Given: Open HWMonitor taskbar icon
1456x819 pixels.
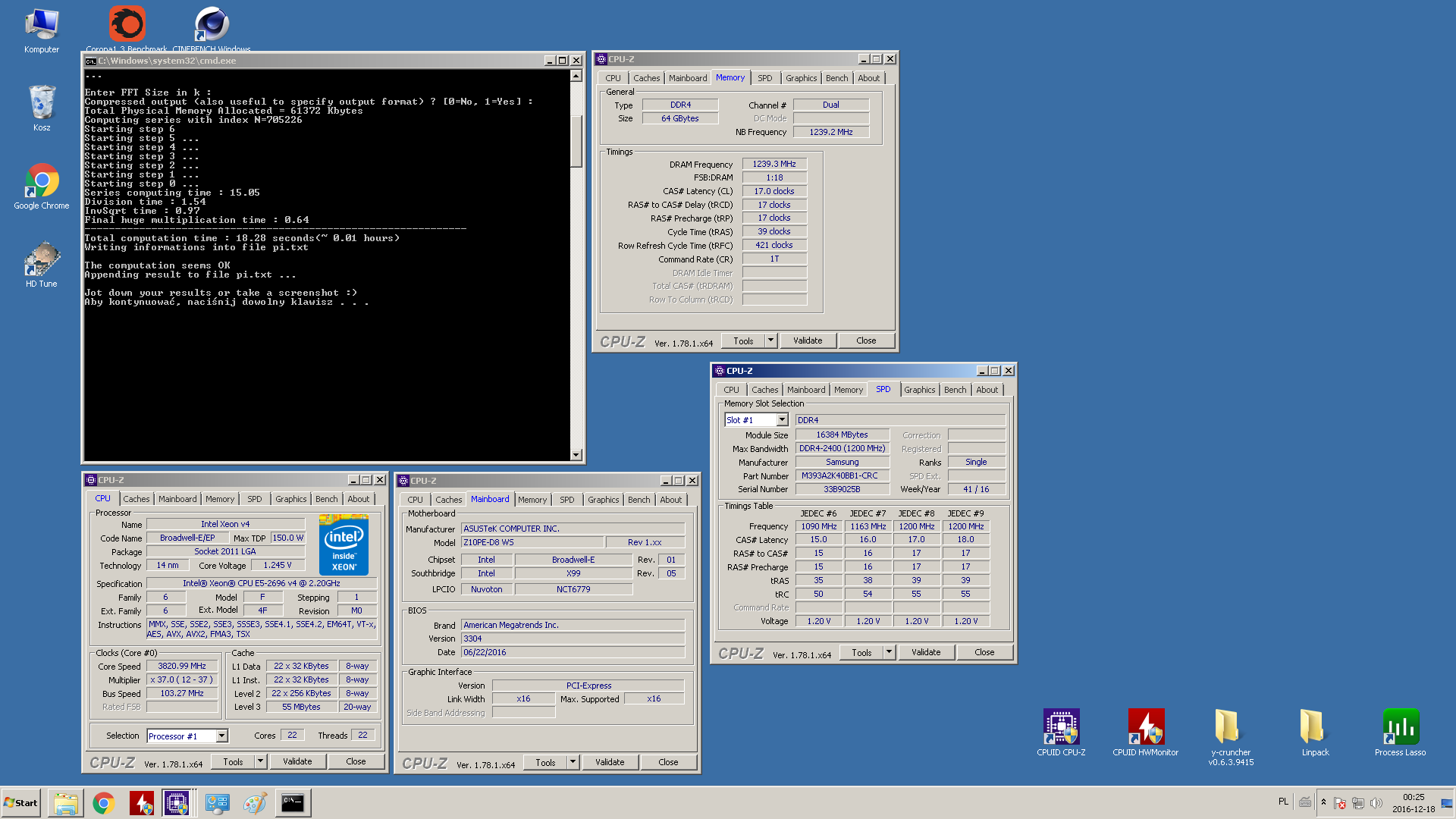Looking at the screenshot, I should pyautogui.click(x=141, y=803).
